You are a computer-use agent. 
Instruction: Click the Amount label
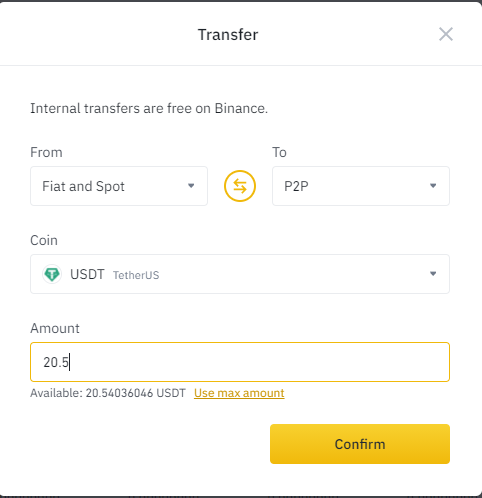(x=55, y=328)
